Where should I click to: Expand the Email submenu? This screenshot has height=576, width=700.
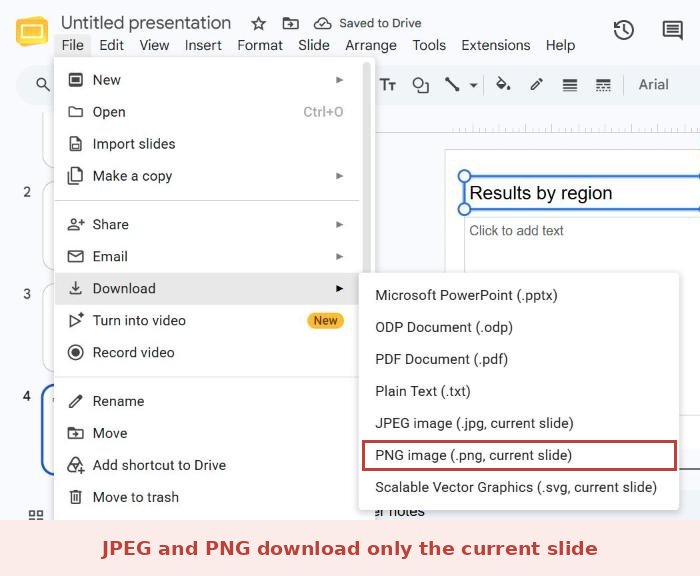[x=207, y=256]
